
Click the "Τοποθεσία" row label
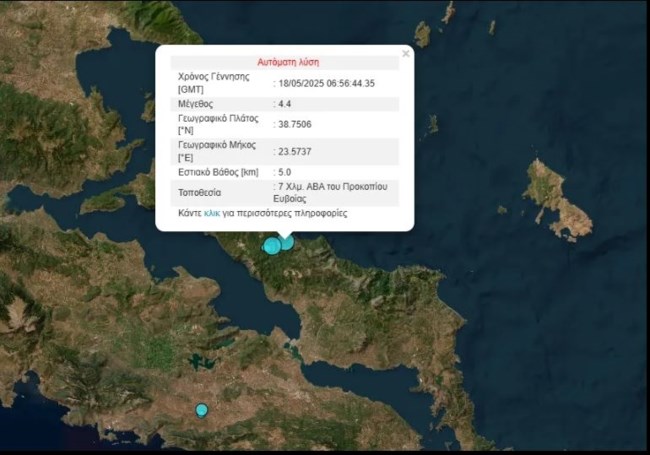pyautogui.click(x=199, y=192)
